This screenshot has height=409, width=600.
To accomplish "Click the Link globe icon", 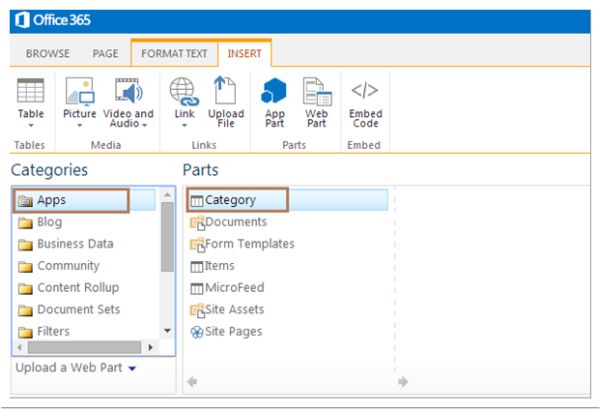I will pyautogui.click(x=182, y=92).
